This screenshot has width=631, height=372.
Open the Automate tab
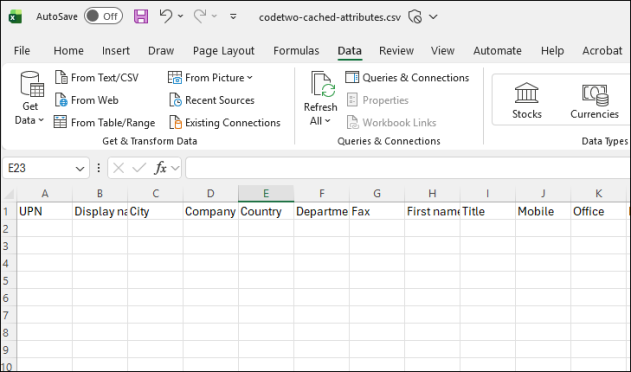pos(497,51)
